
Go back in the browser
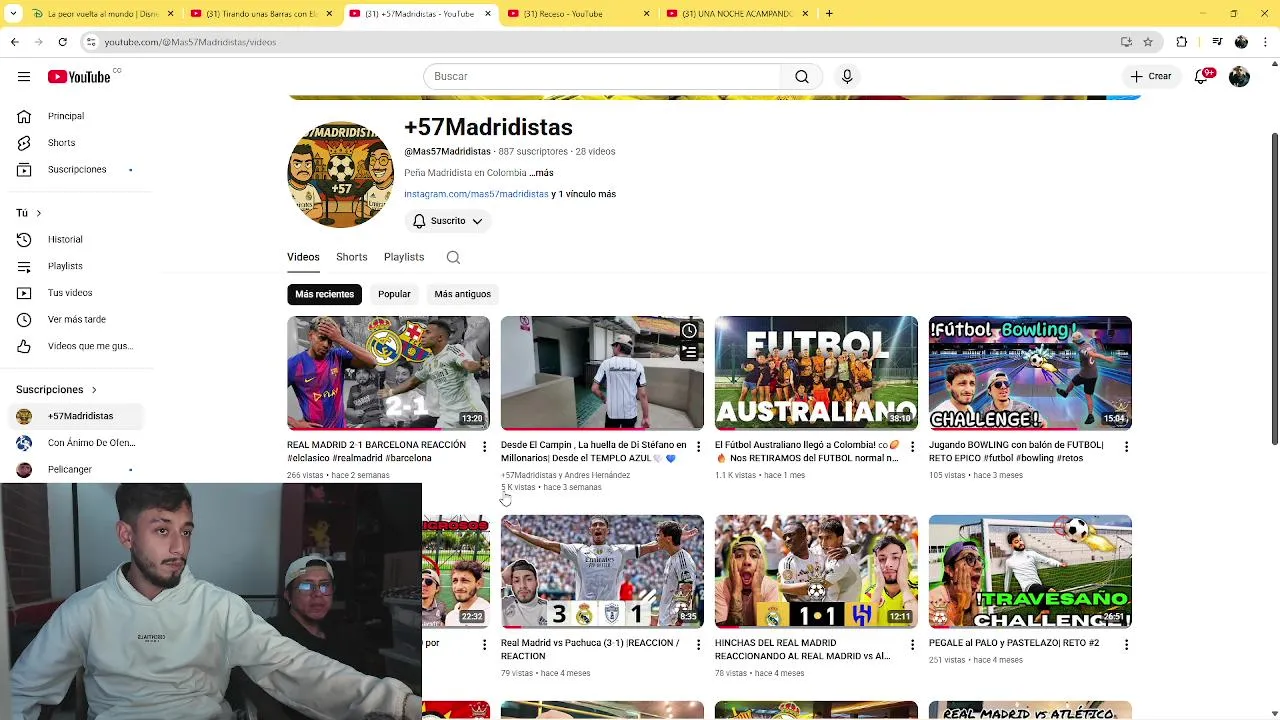(x=14, y=42)
